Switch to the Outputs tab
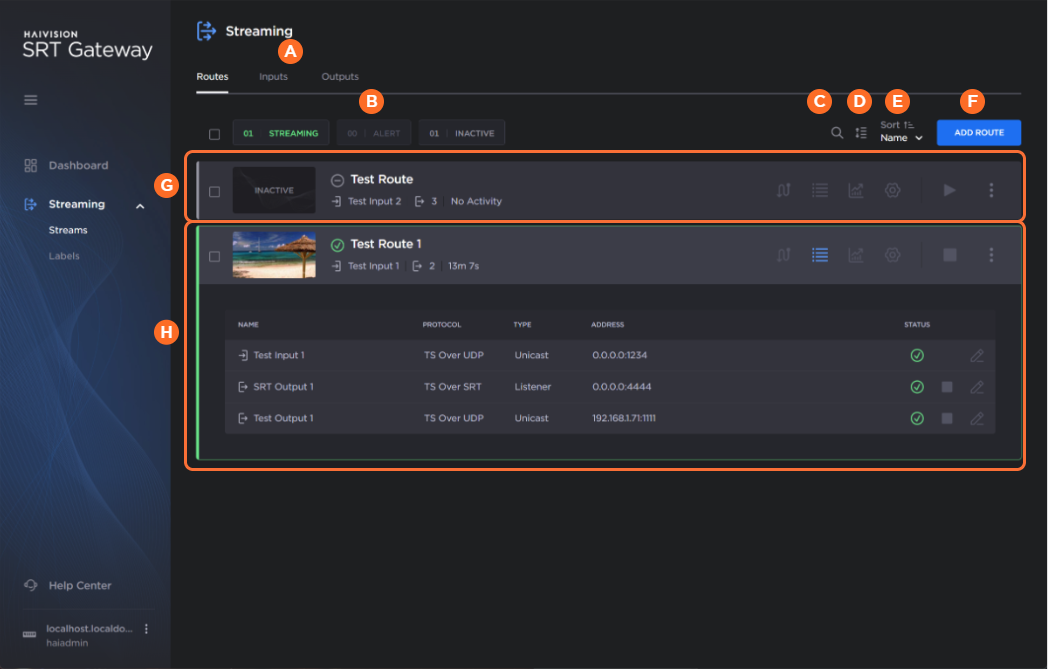Screen dimensions: 1048x670 coord(340,77)
